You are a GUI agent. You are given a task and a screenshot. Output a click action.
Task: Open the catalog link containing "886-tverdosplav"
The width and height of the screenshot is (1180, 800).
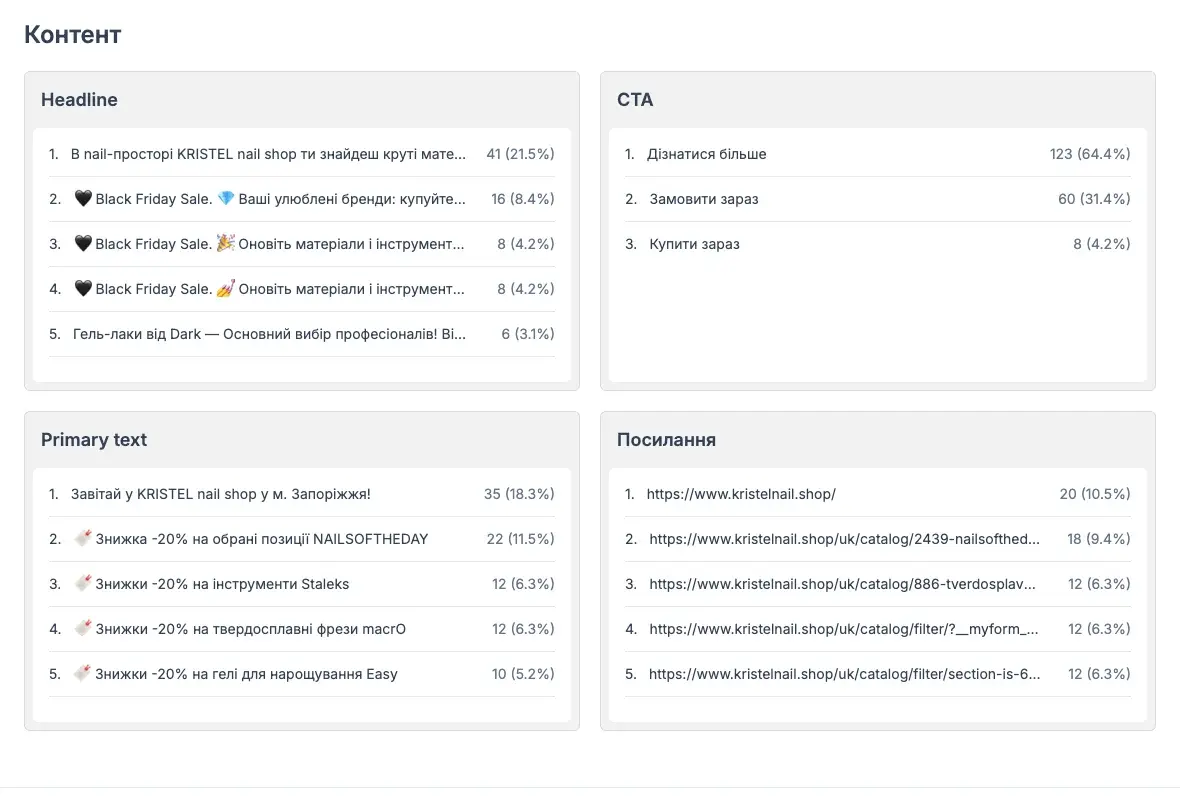pos(842,584)
